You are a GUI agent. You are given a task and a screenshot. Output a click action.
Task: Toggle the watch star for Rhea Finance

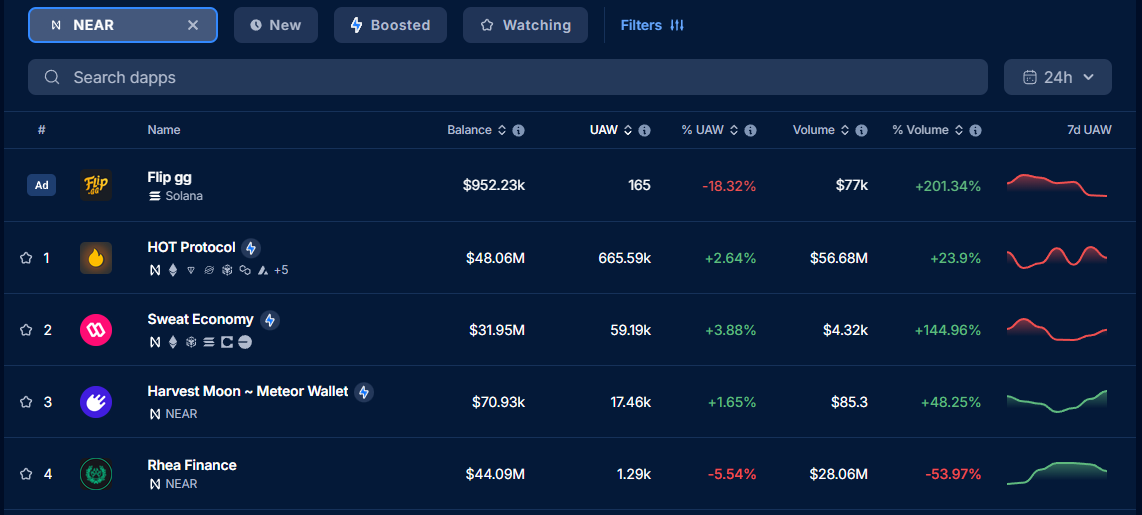[x=26, y=474]
